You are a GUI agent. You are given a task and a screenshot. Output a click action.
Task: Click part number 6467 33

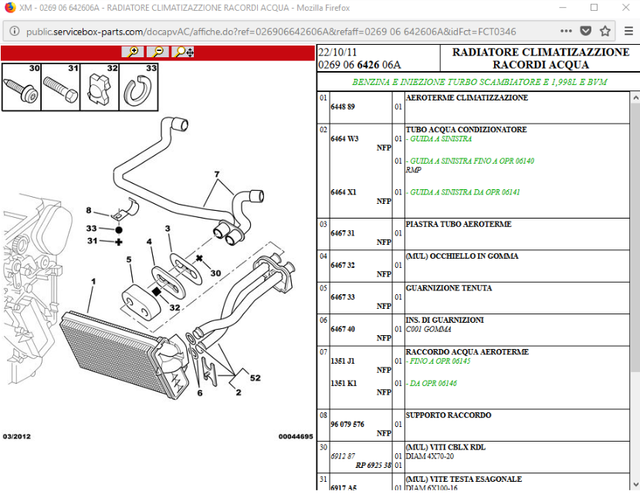342,297
